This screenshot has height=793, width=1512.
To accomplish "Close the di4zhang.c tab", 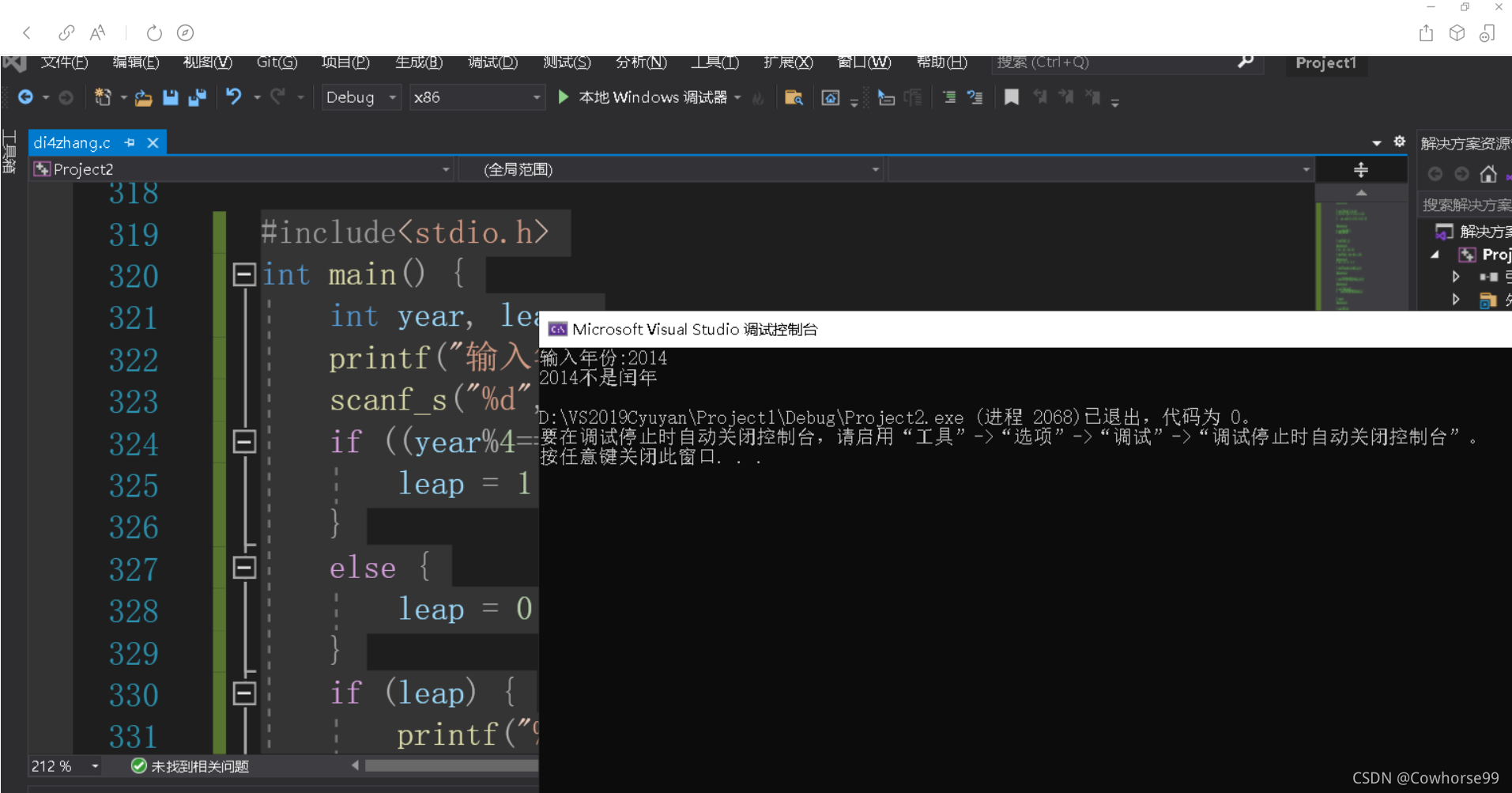I will click(x=153, y=143).
